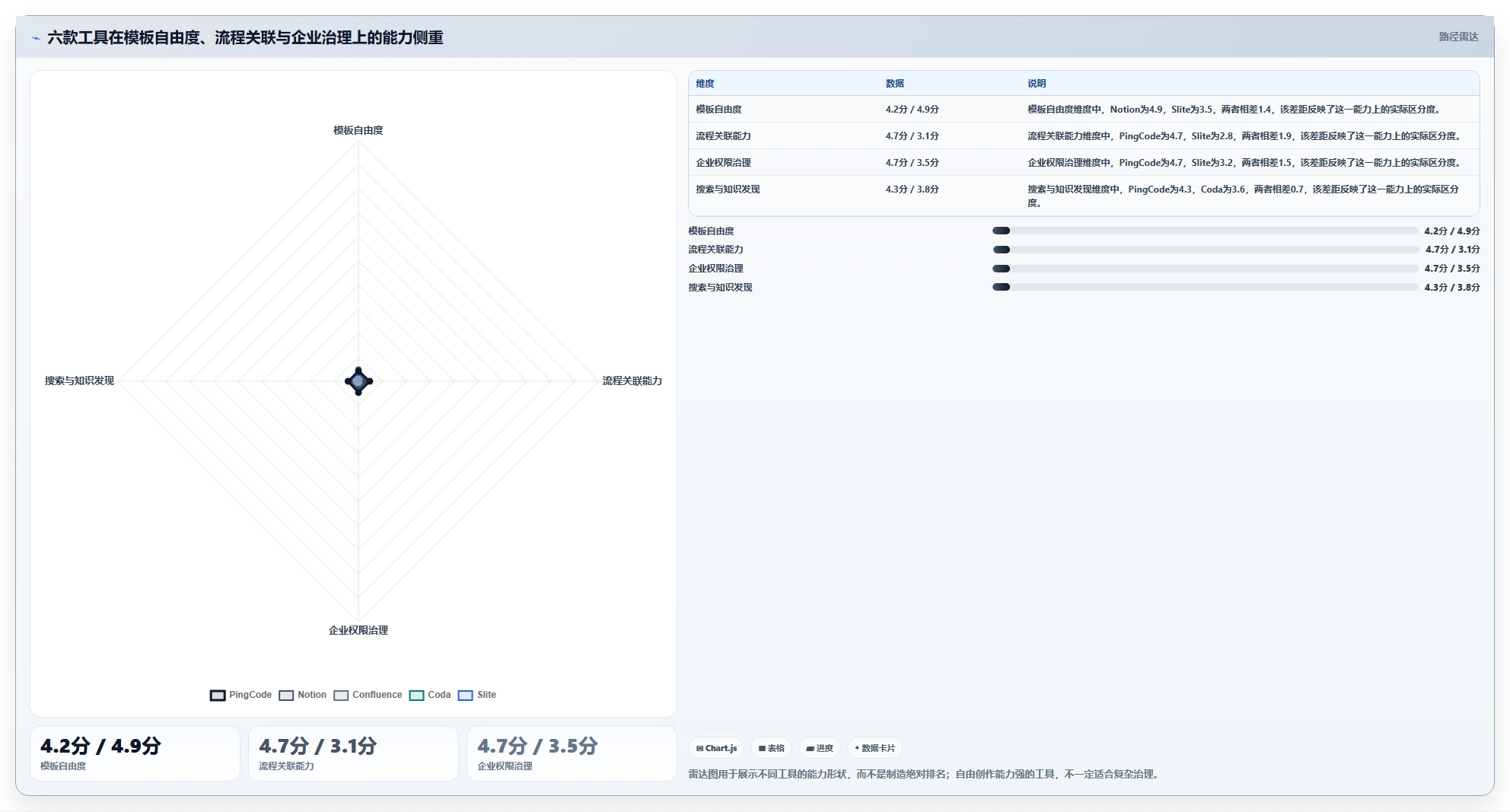The height and width of the screenshot is (812, 1510).
Task: Select the 表格 chip
Action: 771,748
